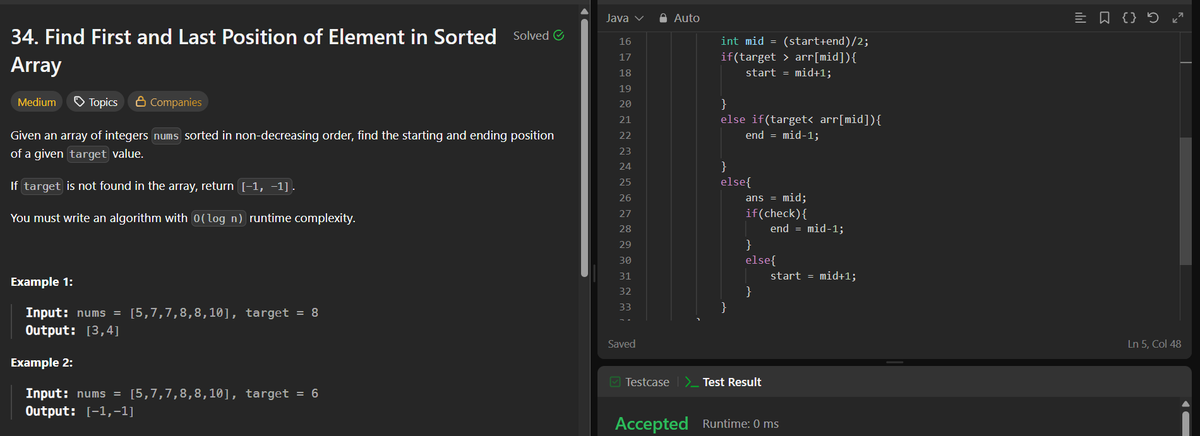Click the 'Saved' status text

[x=621, y=343]
